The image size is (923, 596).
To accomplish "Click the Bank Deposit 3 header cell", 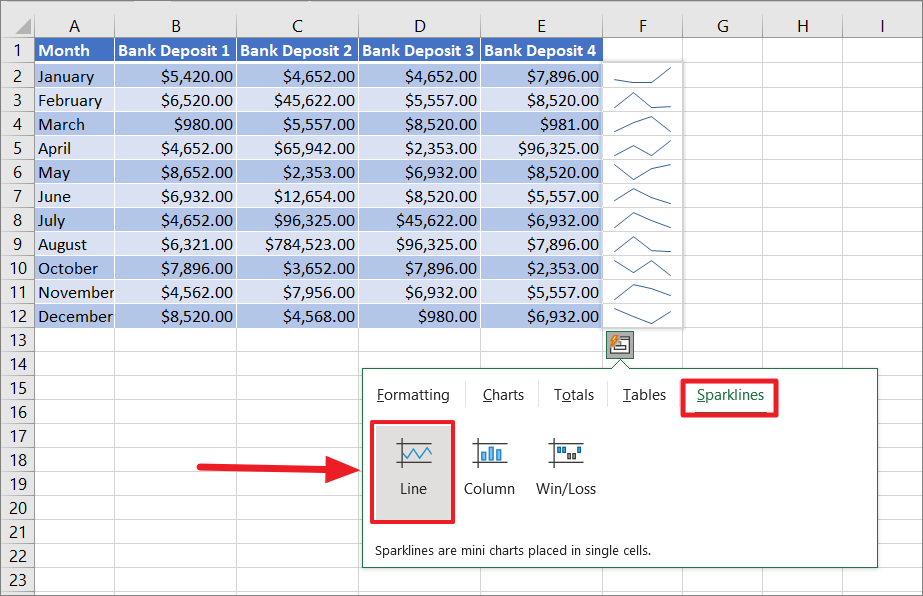I will pyautogui.click(x=420, y=51).
